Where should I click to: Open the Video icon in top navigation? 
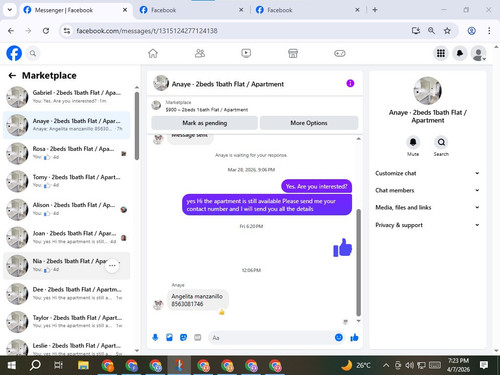coord(246,53)
